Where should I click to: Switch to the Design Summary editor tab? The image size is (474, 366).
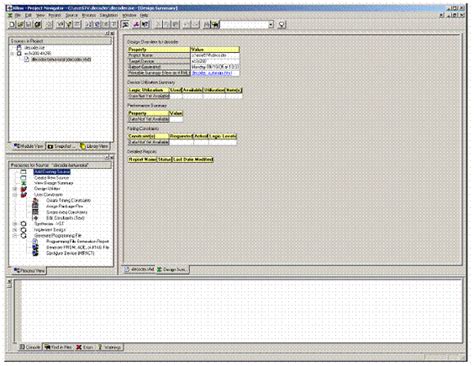click(172, 269)
